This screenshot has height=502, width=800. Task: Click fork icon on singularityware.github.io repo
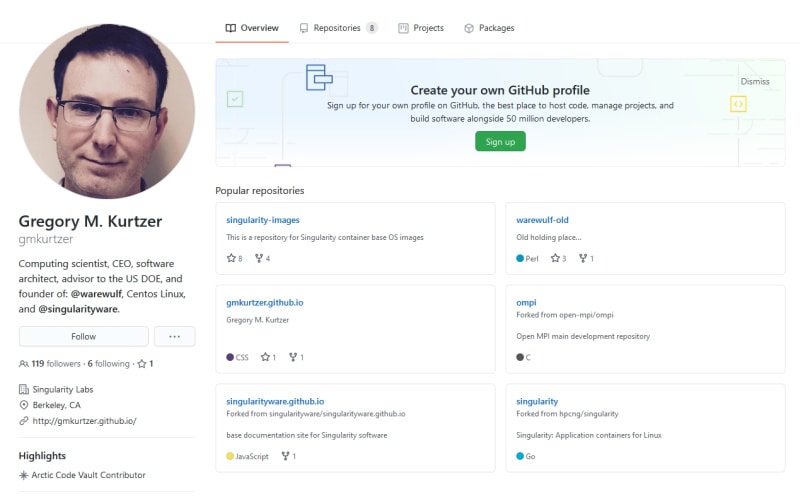285,456
